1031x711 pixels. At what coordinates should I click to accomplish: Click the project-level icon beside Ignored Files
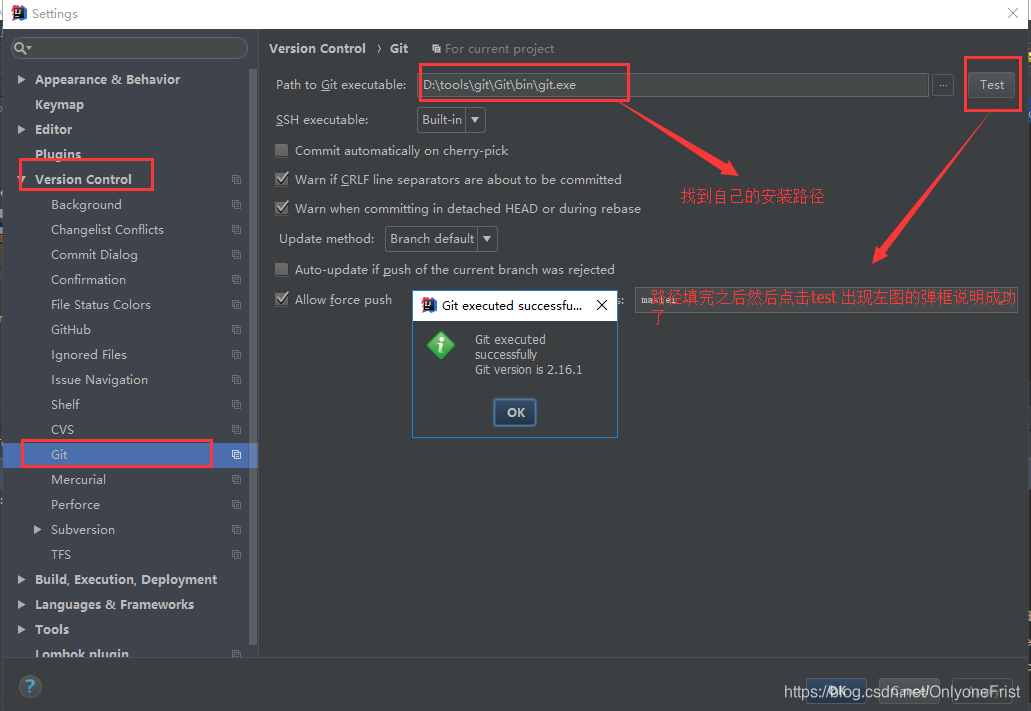click(x=237, y=355)
